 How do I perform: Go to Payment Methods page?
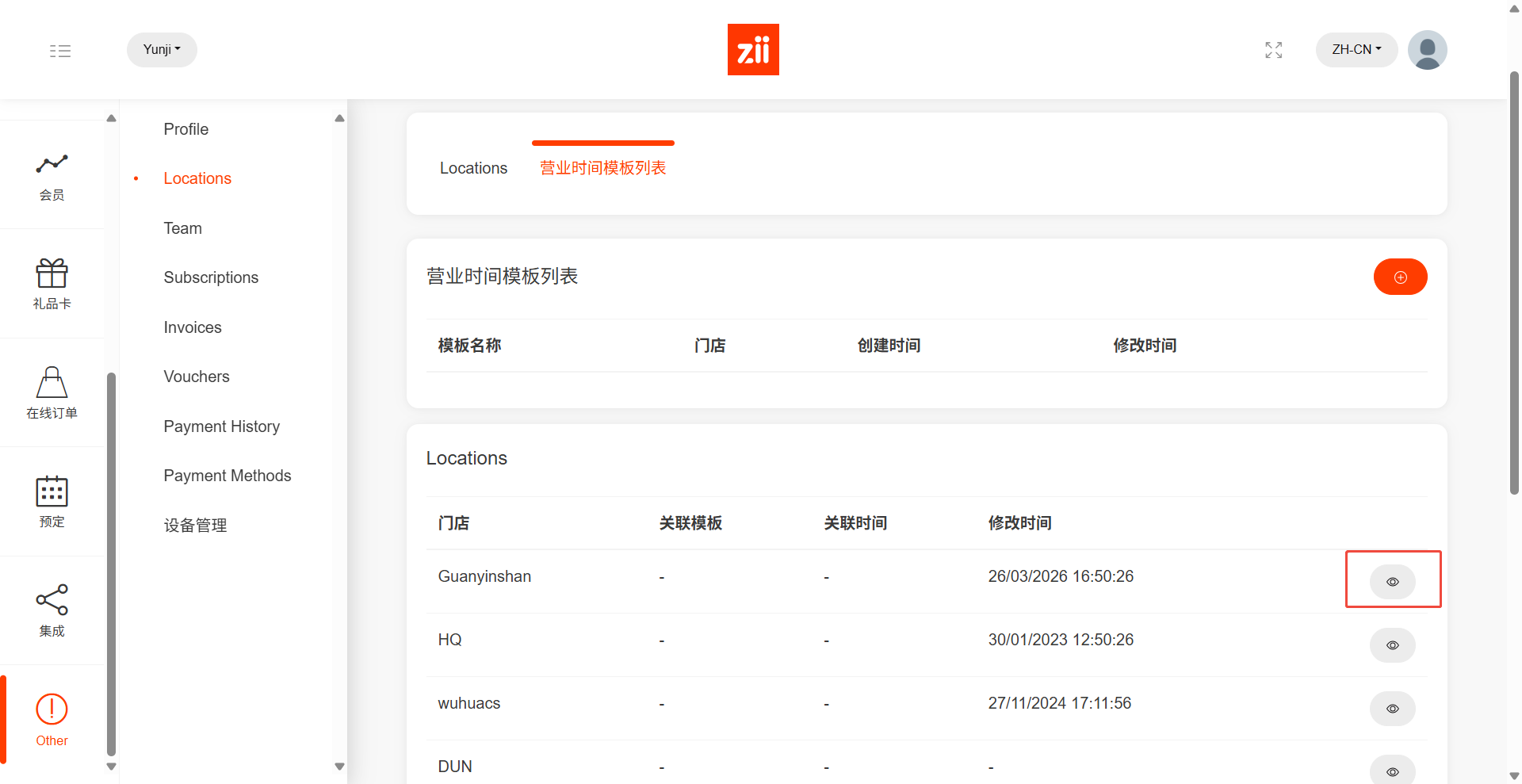228,476
